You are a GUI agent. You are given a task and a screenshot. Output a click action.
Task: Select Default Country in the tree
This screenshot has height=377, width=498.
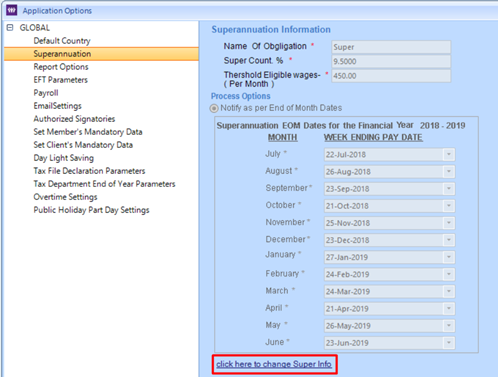click(62, 41)
